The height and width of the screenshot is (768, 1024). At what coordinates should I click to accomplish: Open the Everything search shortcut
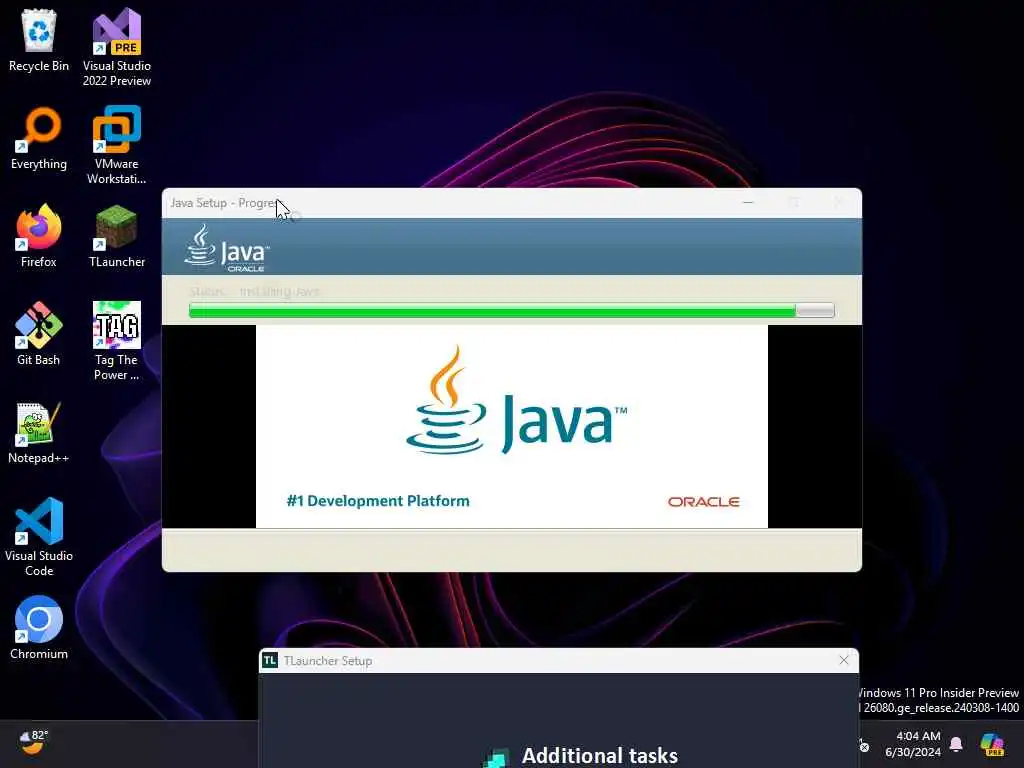click(x=39, y=138)
